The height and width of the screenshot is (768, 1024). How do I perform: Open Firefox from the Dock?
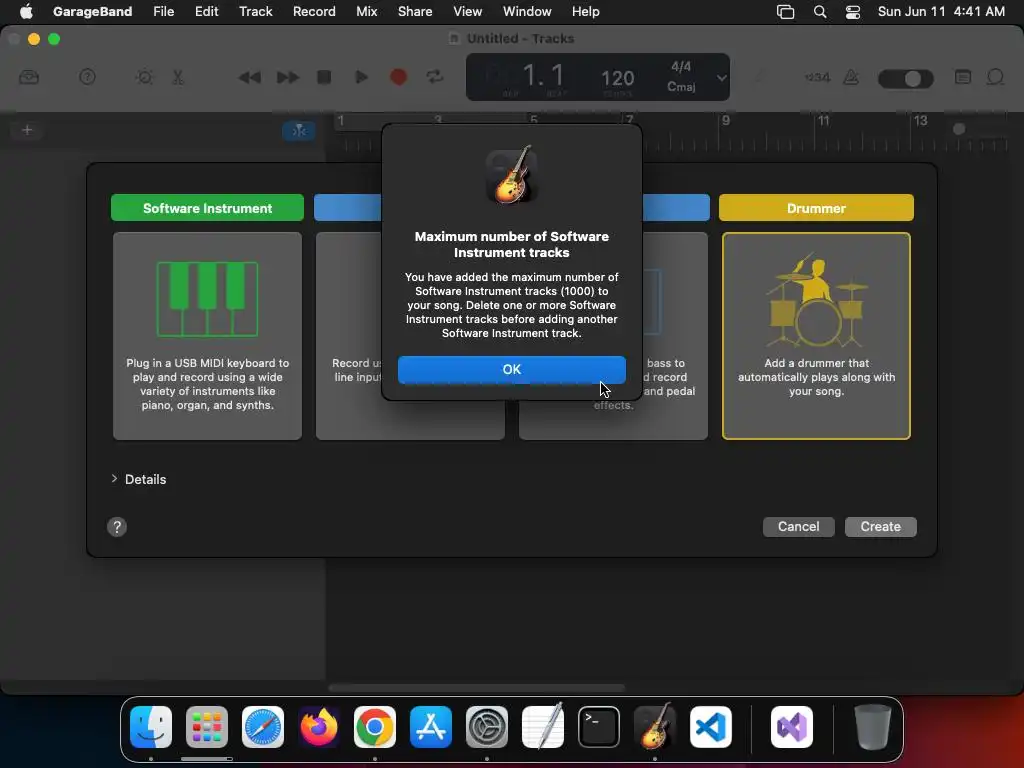point(319,727)
